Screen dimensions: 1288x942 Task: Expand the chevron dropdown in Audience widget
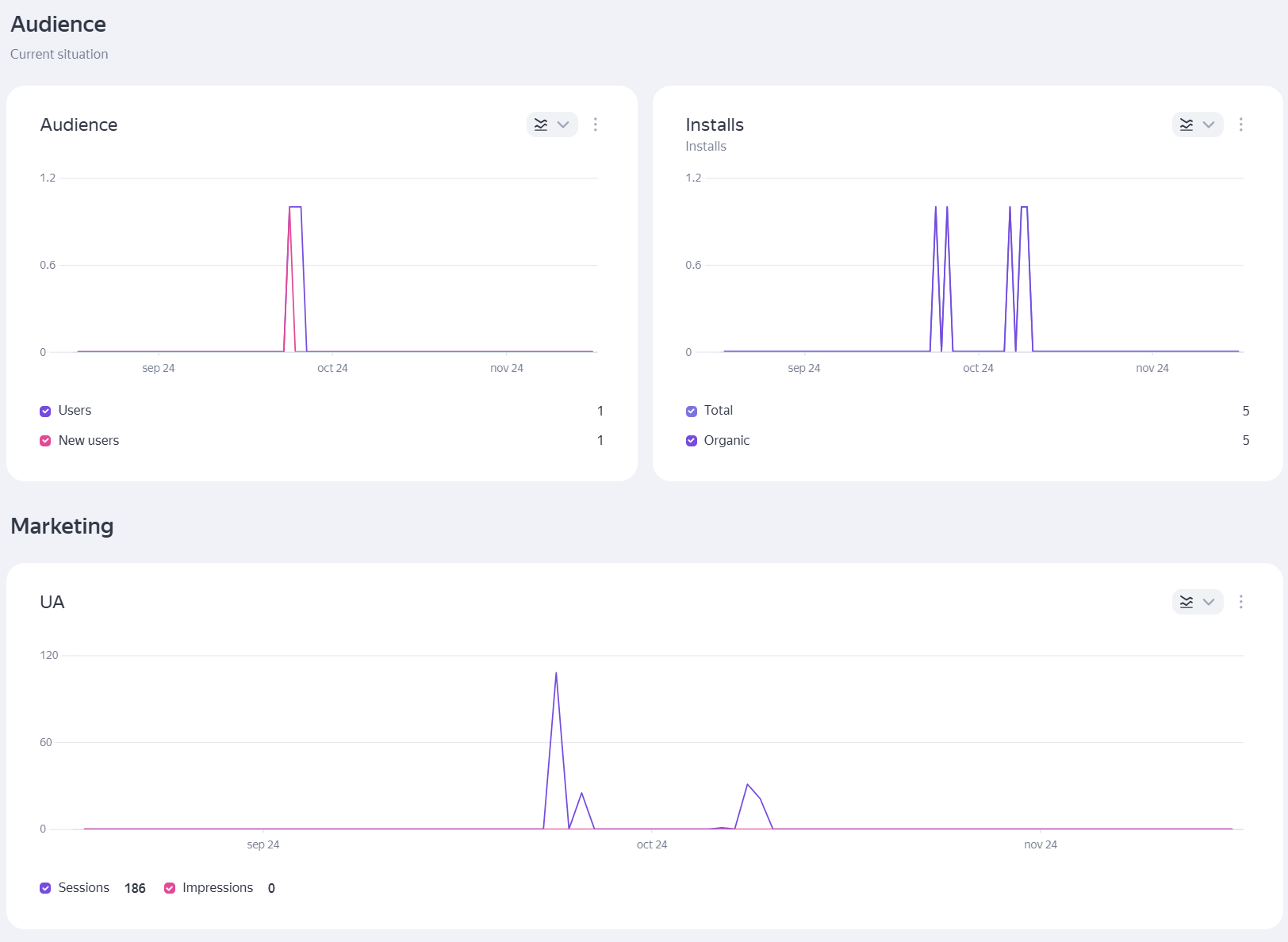563,124
